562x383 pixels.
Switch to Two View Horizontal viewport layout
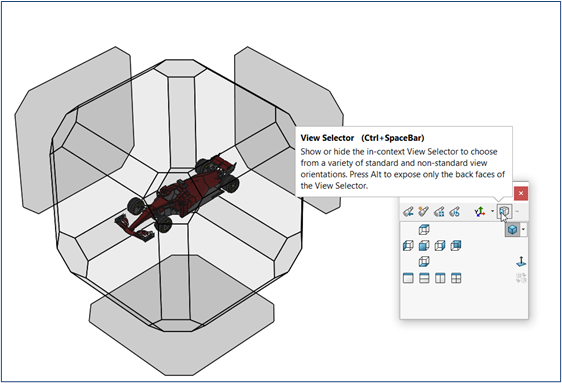(424, 278)
